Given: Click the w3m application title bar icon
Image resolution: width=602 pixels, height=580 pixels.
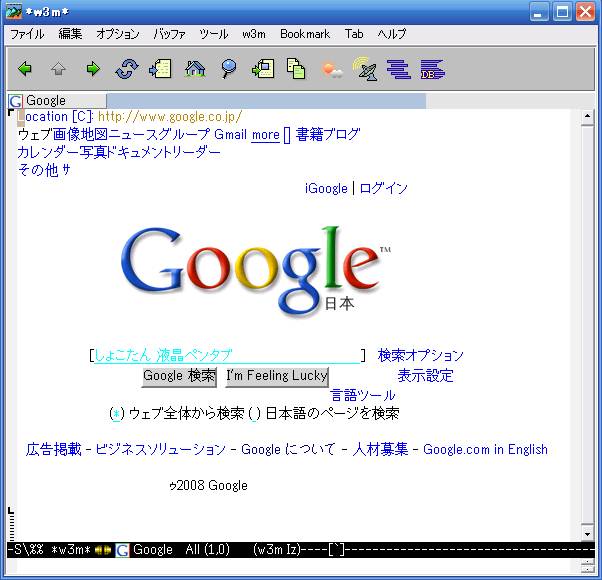Looking at the screenshot, I should point(13,12).
